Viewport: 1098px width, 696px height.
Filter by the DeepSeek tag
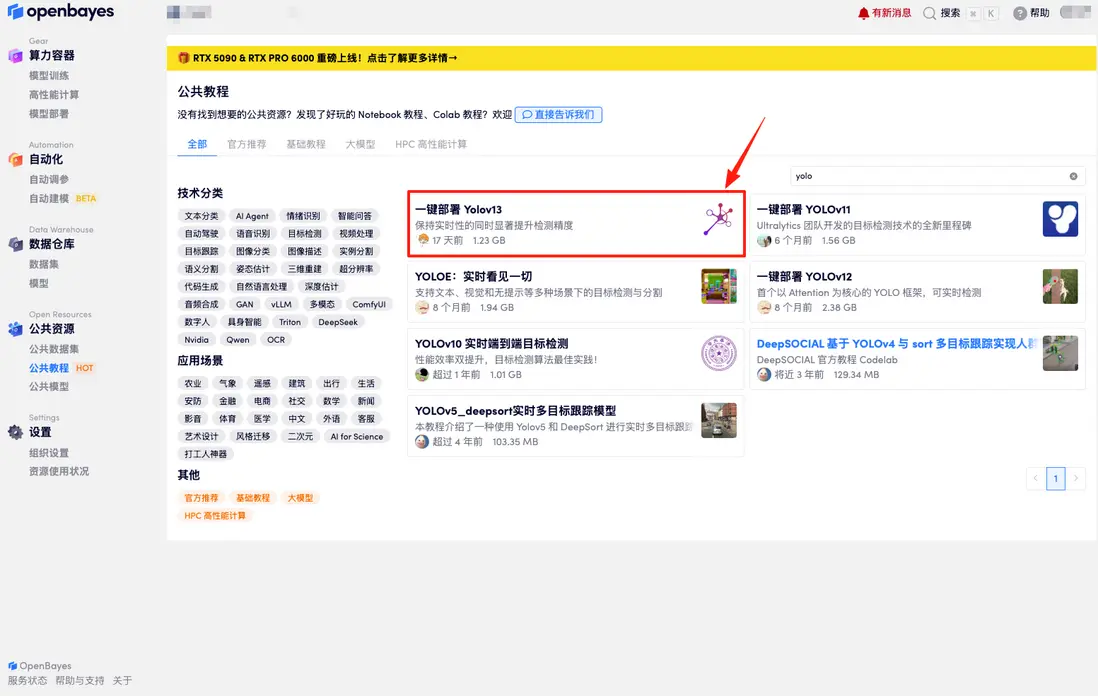click(338, 322)
